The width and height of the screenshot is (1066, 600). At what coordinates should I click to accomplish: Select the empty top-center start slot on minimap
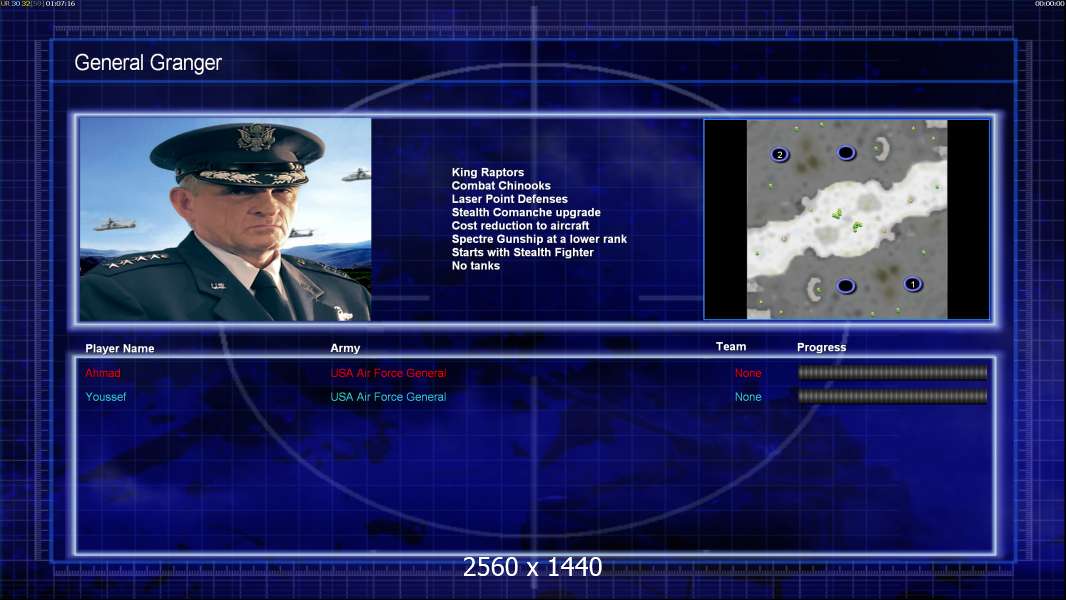[x=846, y=153]
